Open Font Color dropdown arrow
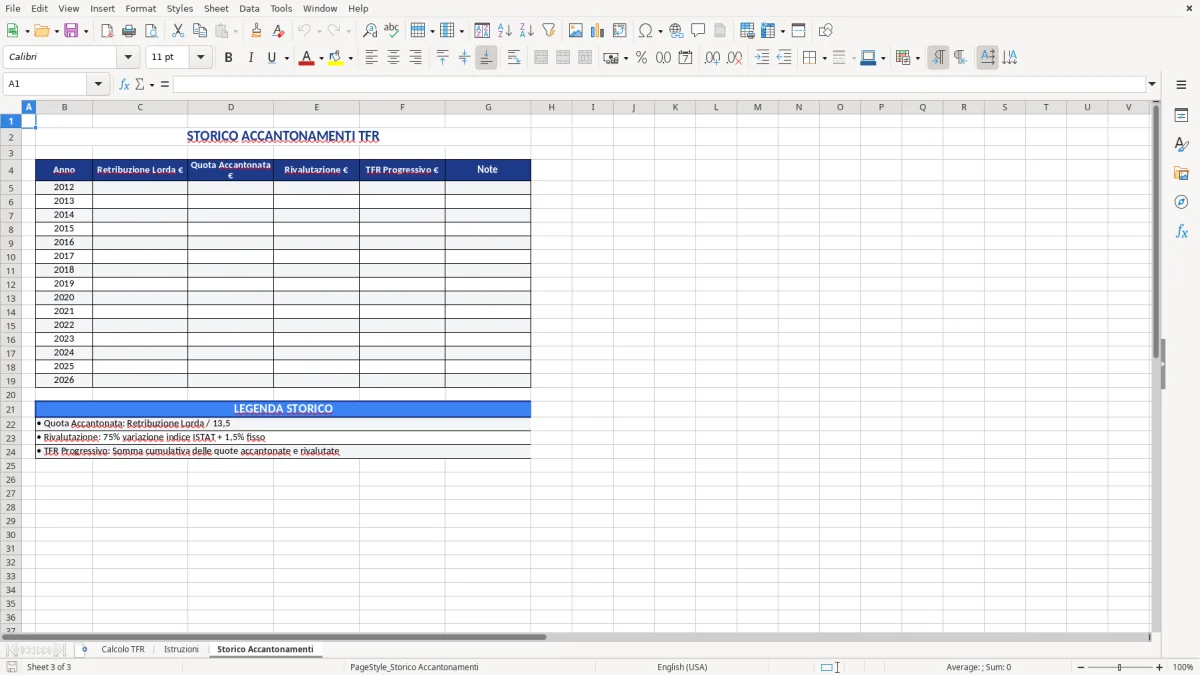 321,58
